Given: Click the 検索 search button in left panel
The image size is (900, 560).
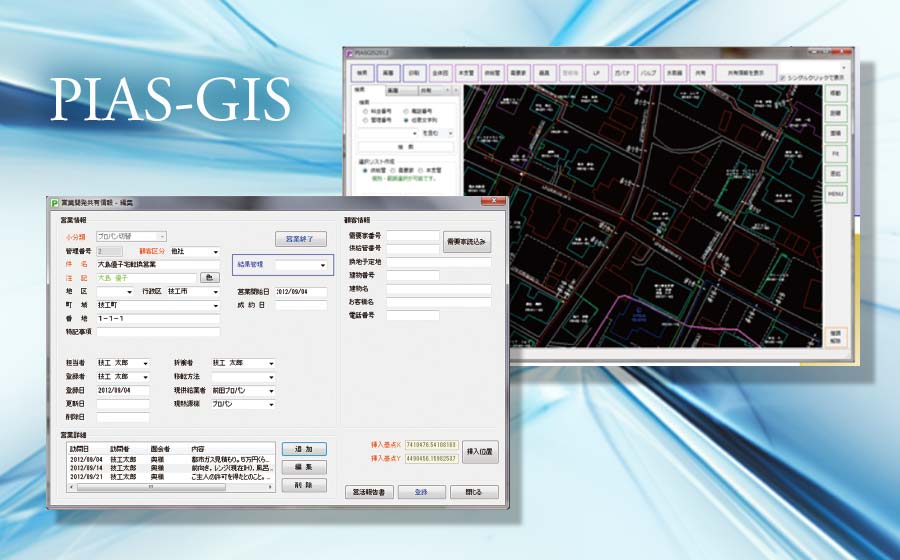Looking at the screenshot, I should click(406, 147).
